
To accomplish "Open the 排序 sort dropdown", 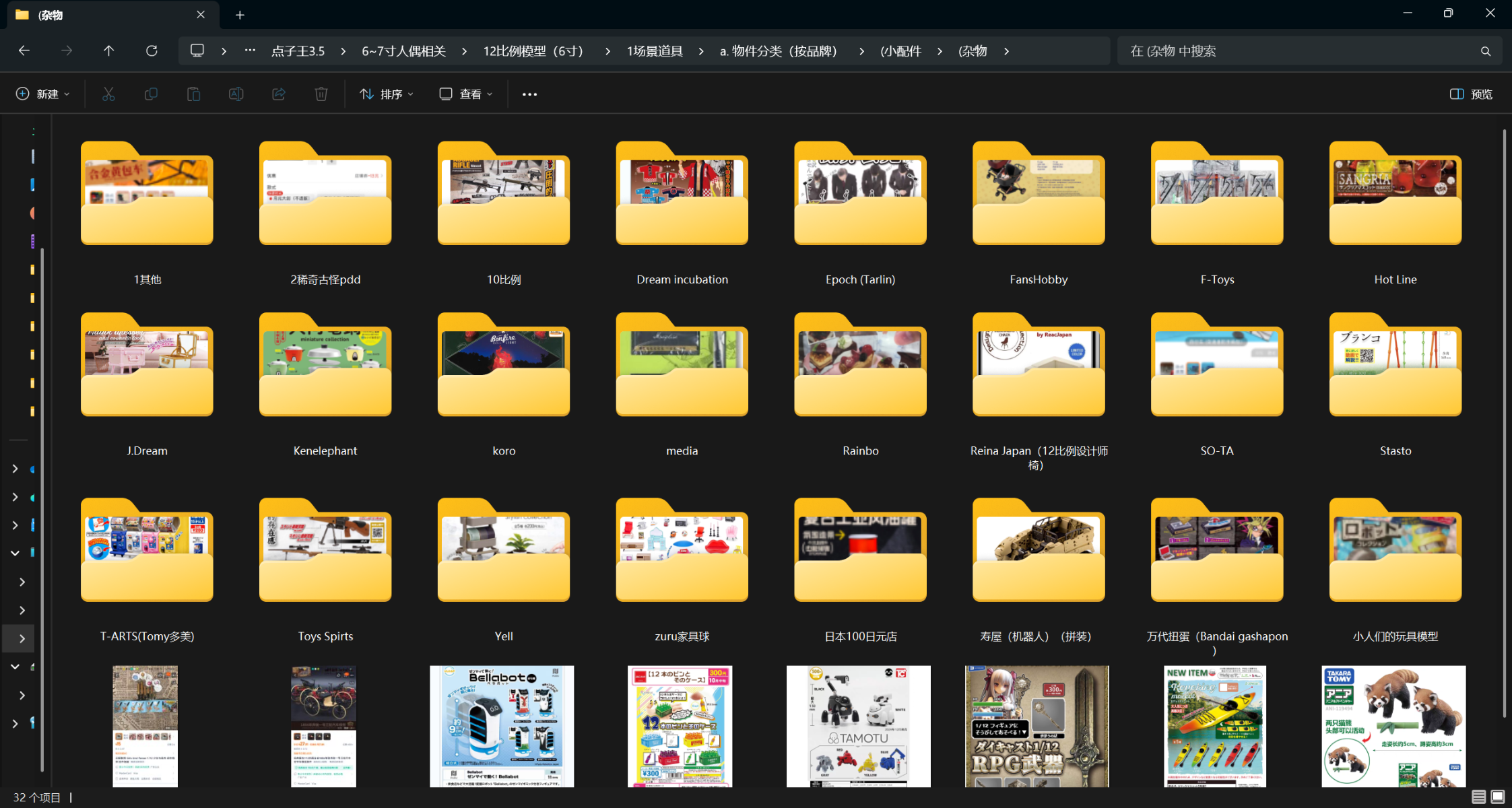I will pyautogui.click(x=387, y=94).
